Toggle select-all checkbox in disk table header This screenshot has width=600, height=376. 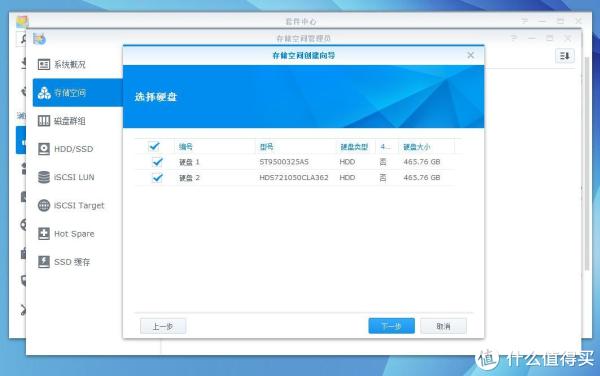pos(154,146)
